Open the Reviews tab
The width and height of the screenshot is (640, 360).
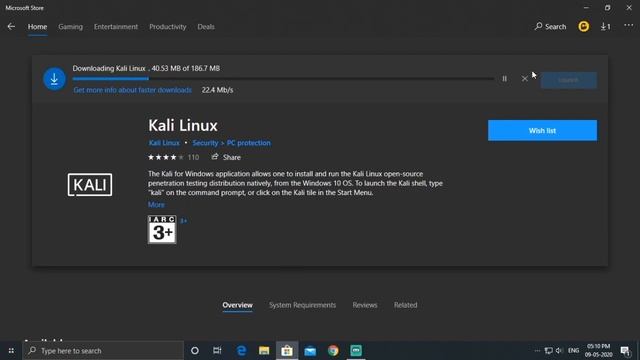[365, 305]
